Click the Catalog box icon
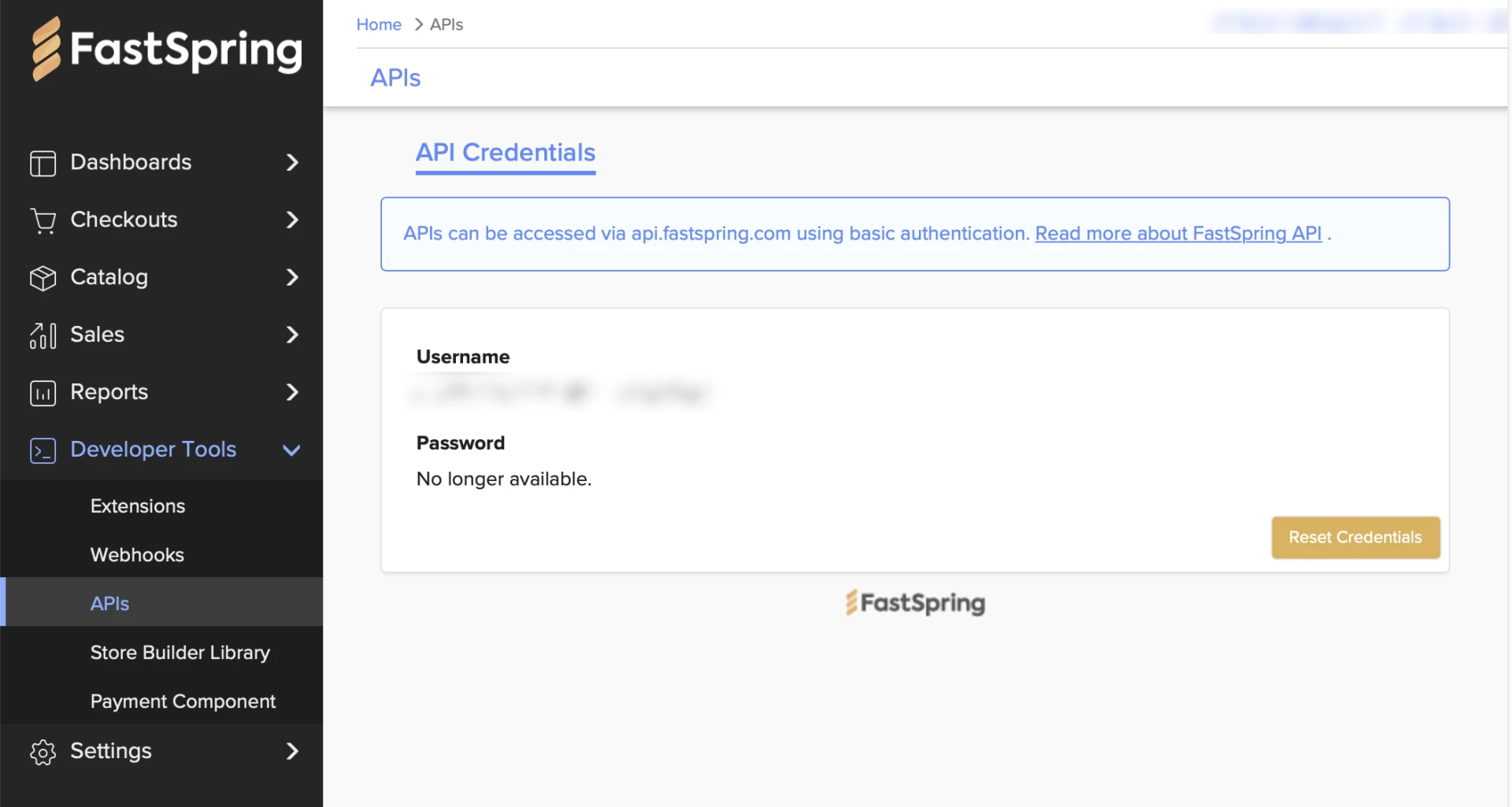Viewport: 1512px width, 807px height. coord(43,278)
